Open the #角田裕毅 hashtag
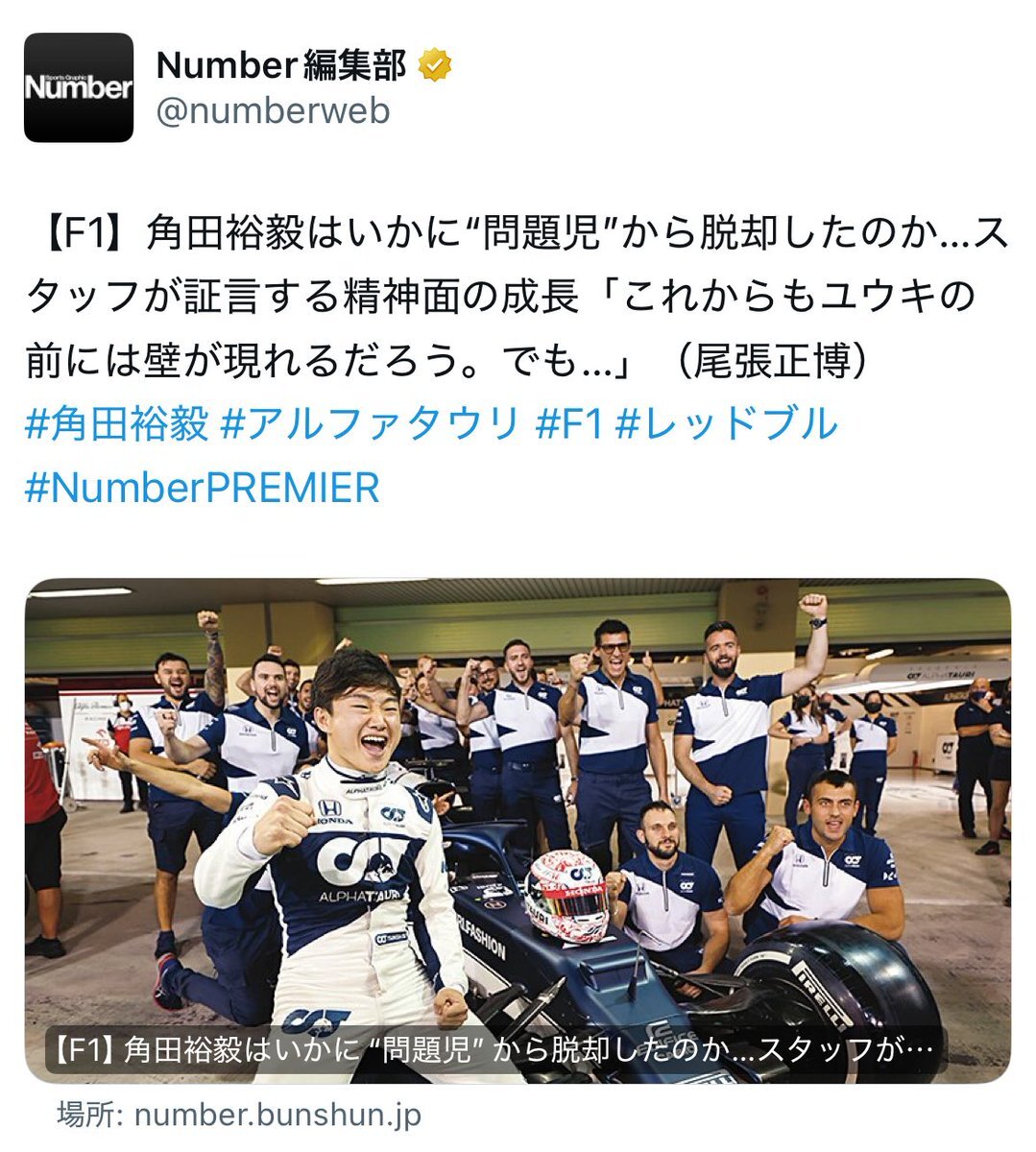The width and height of the screenshot is (1036, 1152). [117, 424]
